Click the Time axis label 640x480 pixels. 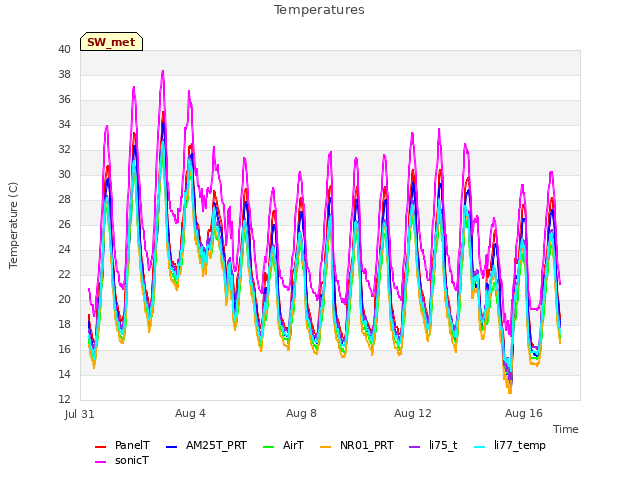click(x=565, y=429)
